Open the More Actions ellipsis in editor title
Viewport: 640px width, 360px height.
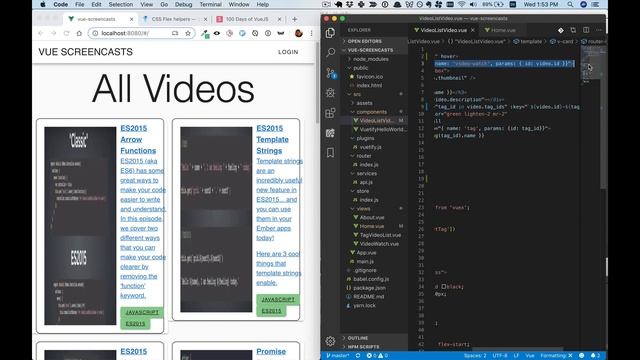(x=598, y=30)
